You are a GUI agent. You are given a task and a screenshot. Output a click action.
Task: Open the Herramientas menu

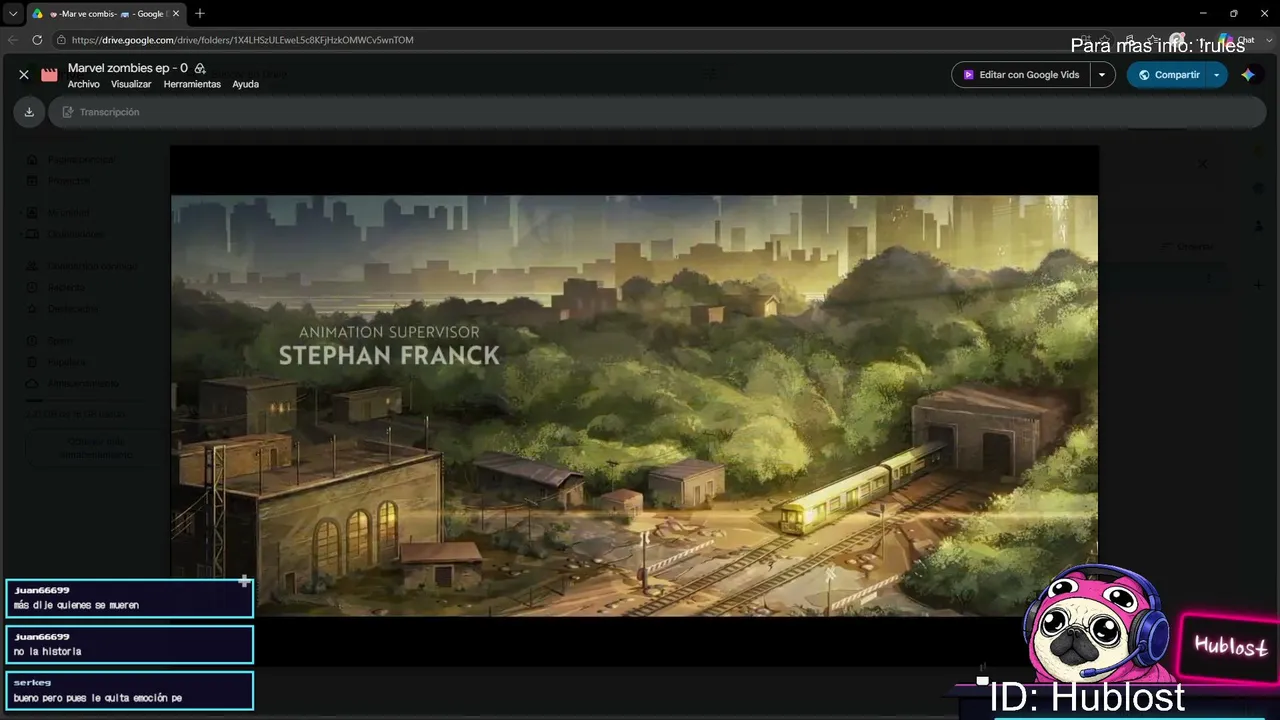tap(192, 85)
